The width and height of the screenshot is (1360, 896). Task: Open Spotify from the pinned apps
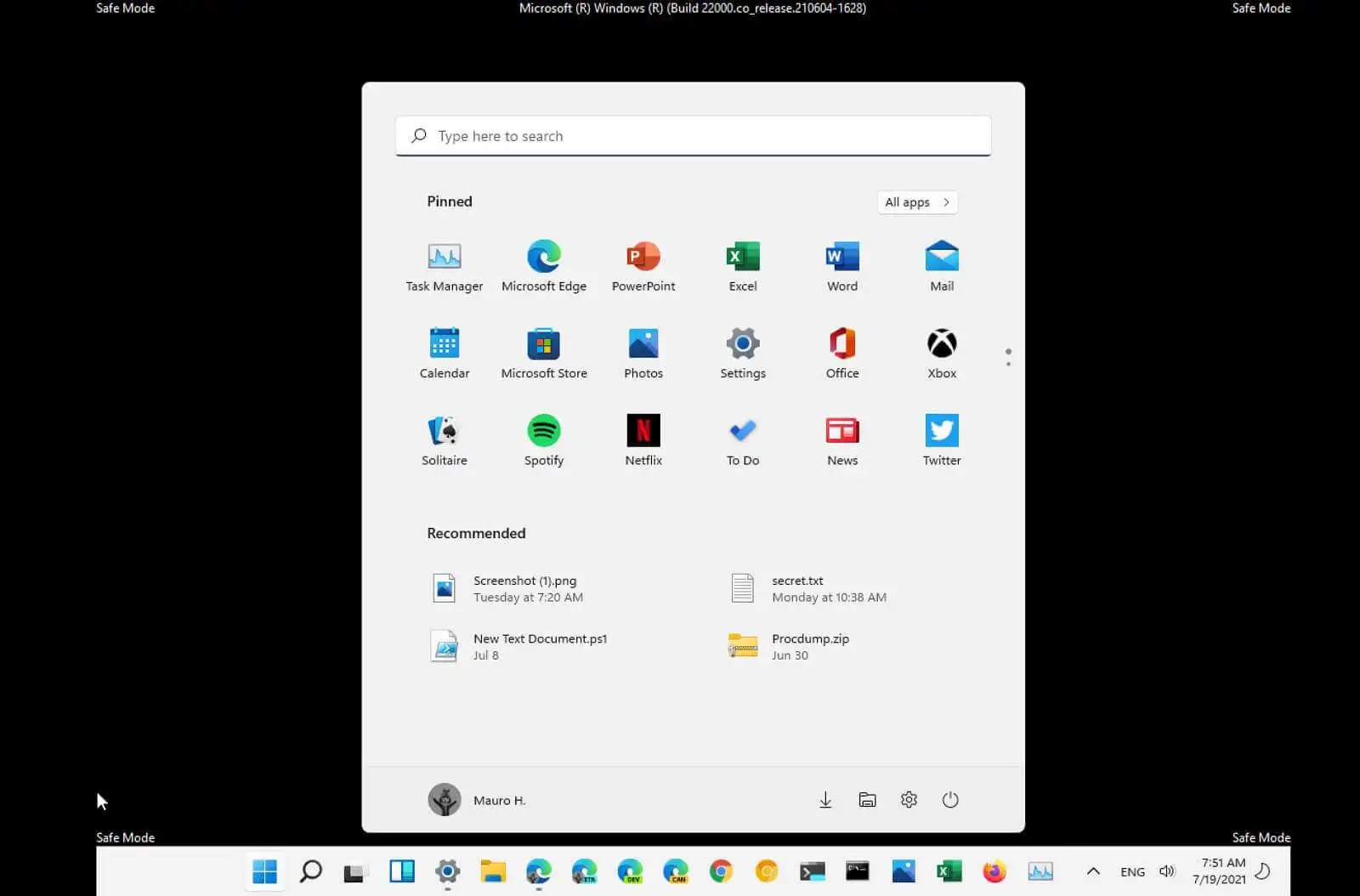tap(543, 438)
